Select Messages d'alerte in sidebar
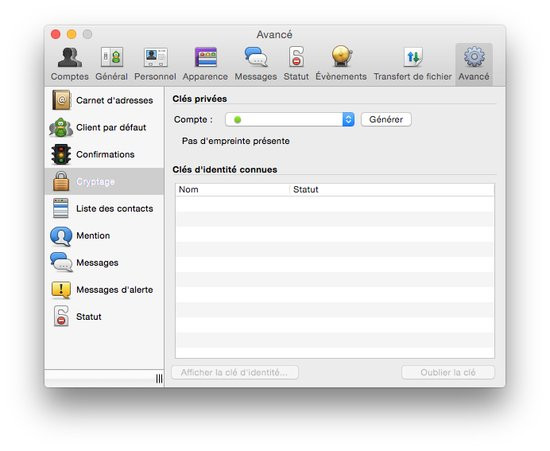550x451 pixels. pos(104,289)
